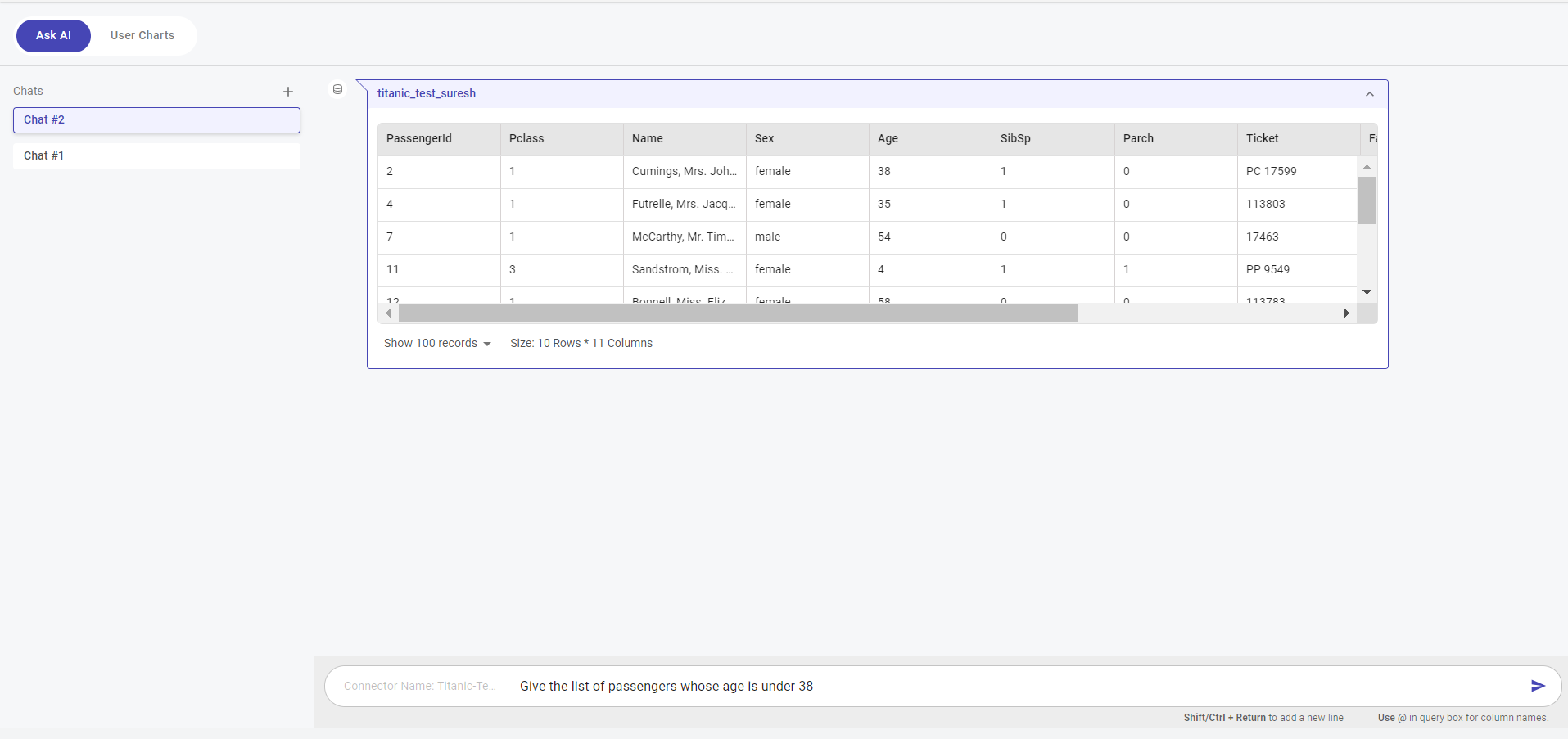Click the send query arrow icon
Screen dimensions: 1568x739
(1537, 686)
